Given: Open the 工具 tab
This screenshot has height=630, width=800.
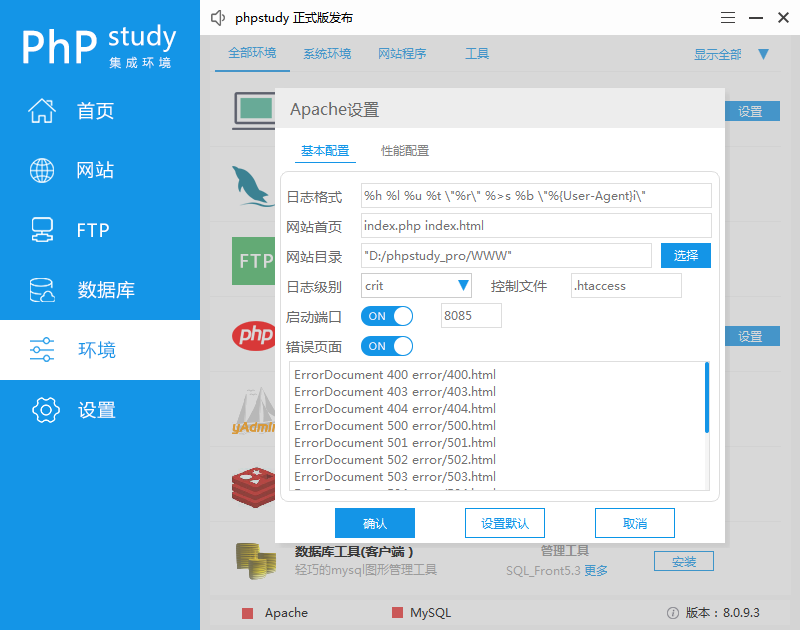Looking at the screenshot, I should click(477, 53).
